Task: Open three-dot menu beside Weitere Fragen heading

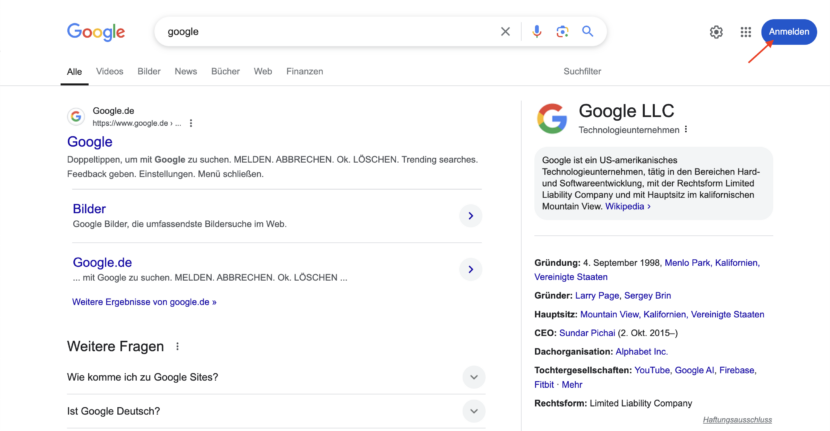Action: click(177, 346)
